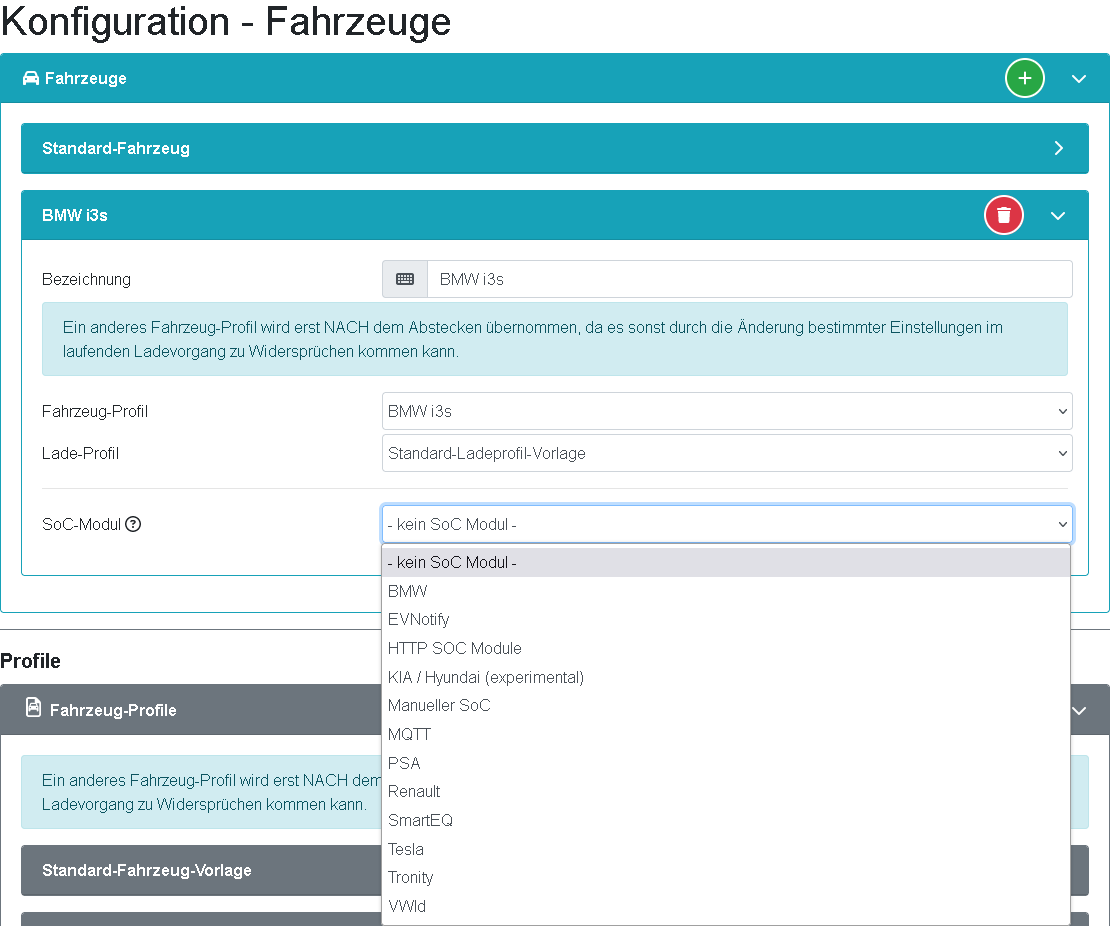Click the keyboard icon beside Bezeichnung
The width and height of the screenshot is (1110, 926).
(404, 279)
